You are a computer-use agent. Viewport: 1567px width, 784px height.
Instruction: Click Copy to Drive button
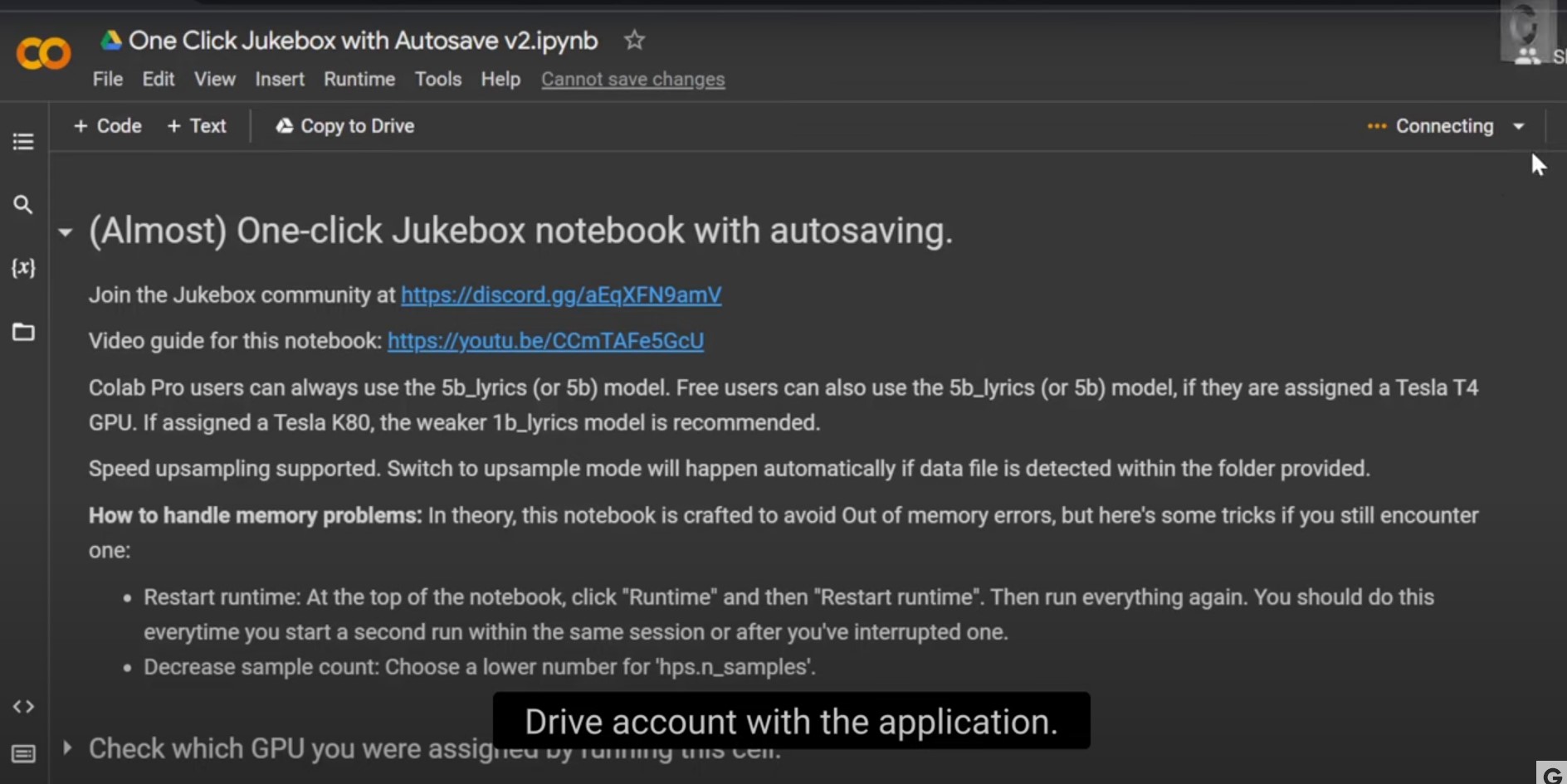pos(345,126)
